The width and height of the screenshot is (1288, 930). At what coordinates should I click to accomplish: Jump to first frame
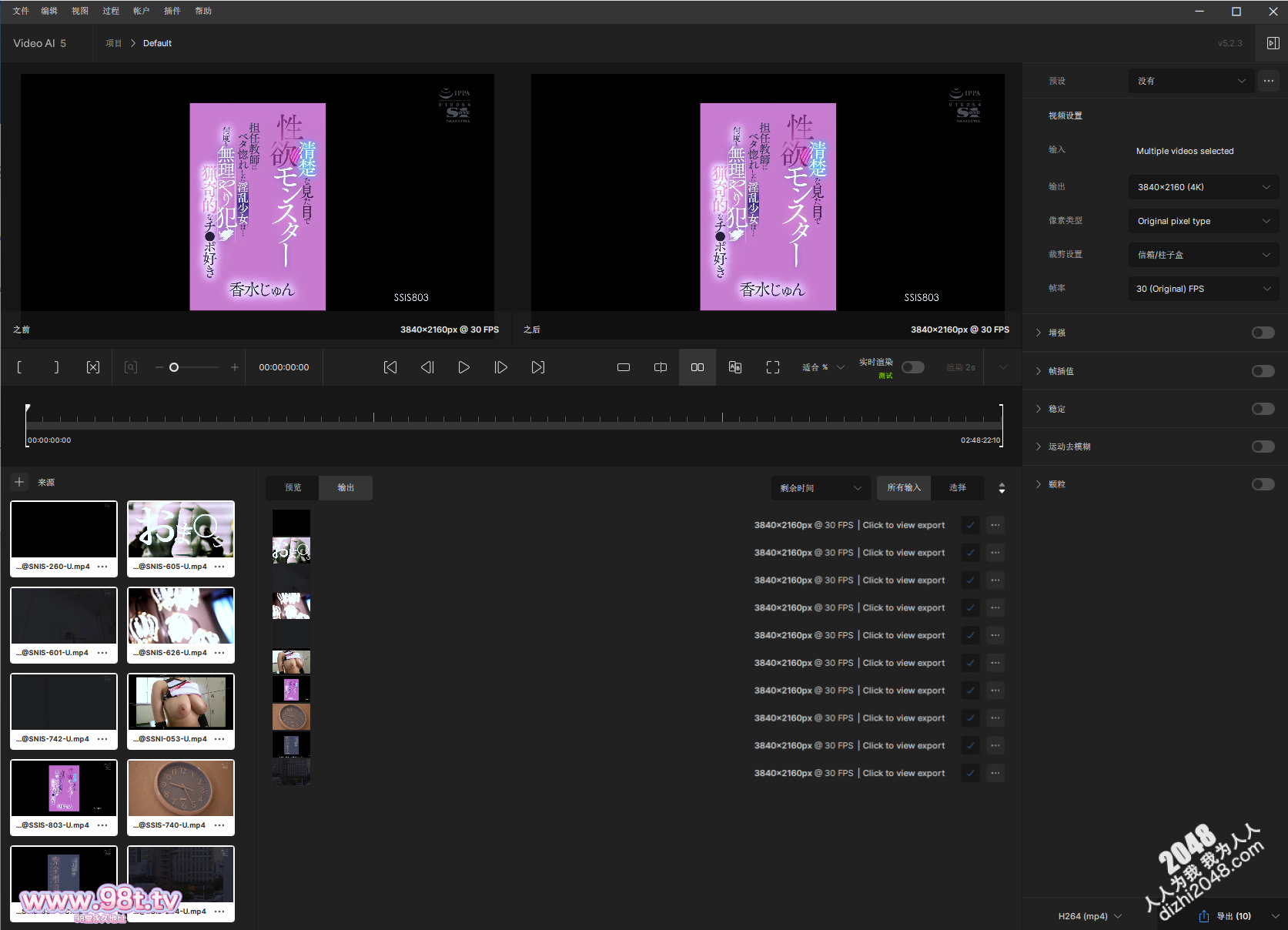pyautogui.click(x=390, y=367)
